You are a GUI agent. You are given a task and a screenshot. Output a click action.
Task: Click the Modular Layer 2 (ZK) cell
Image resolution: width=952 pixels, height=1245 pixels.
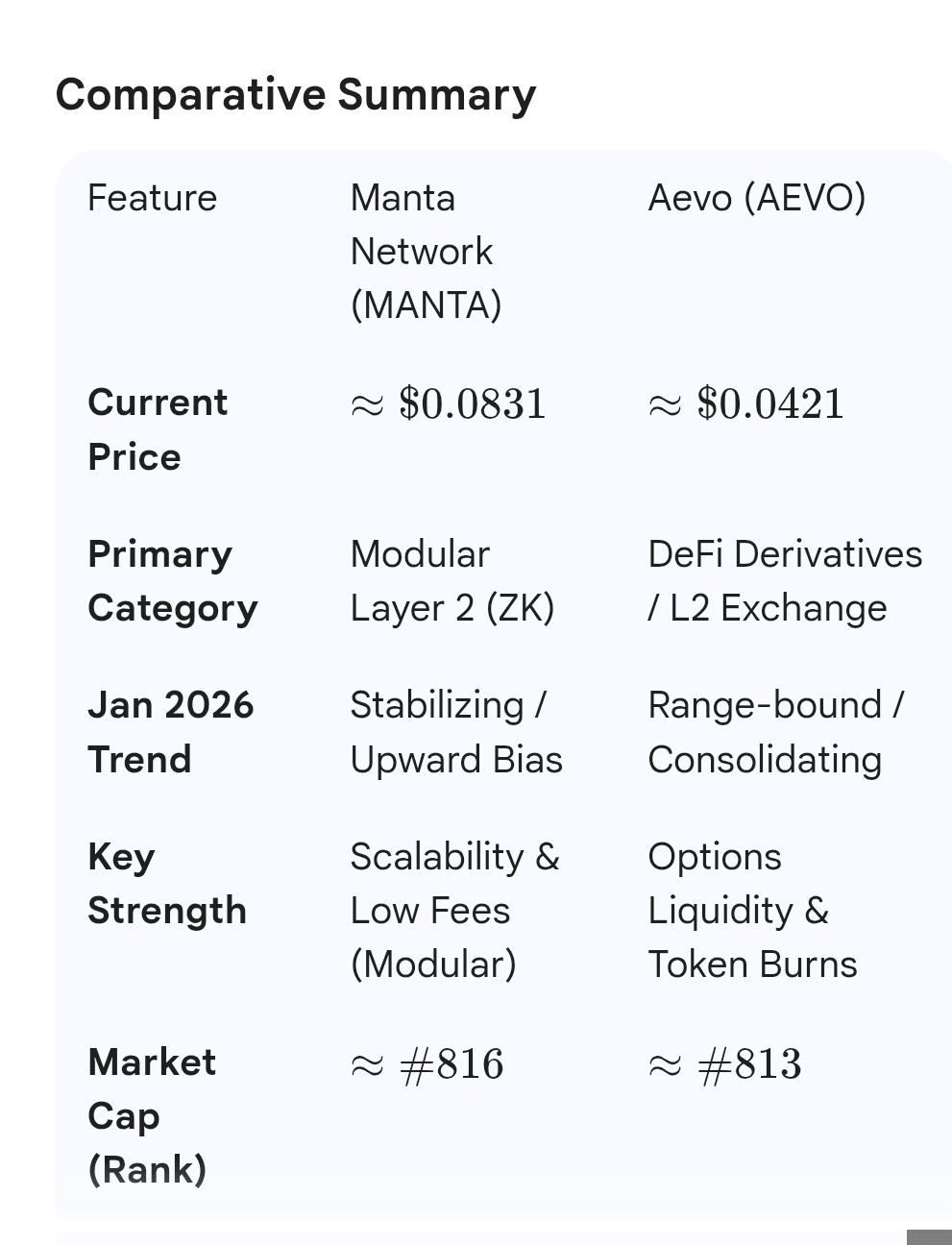point(452,581)
